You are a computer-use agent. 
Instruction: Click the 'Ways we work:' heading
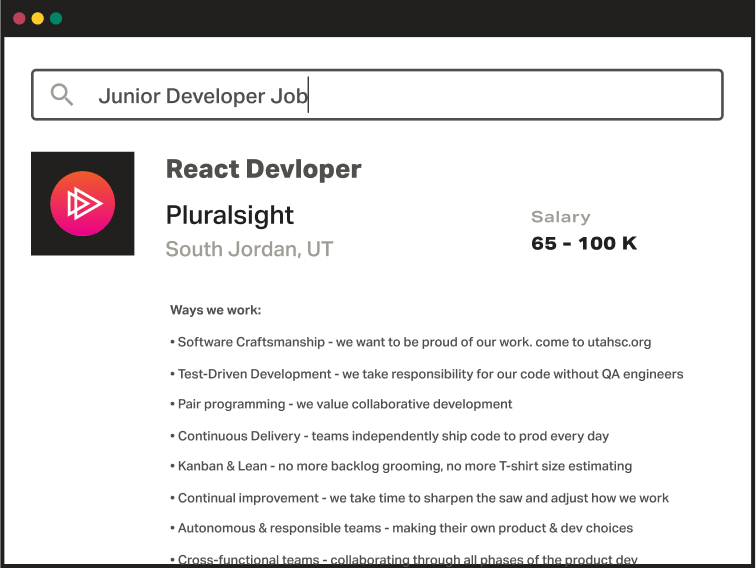(x=216, y=310)
